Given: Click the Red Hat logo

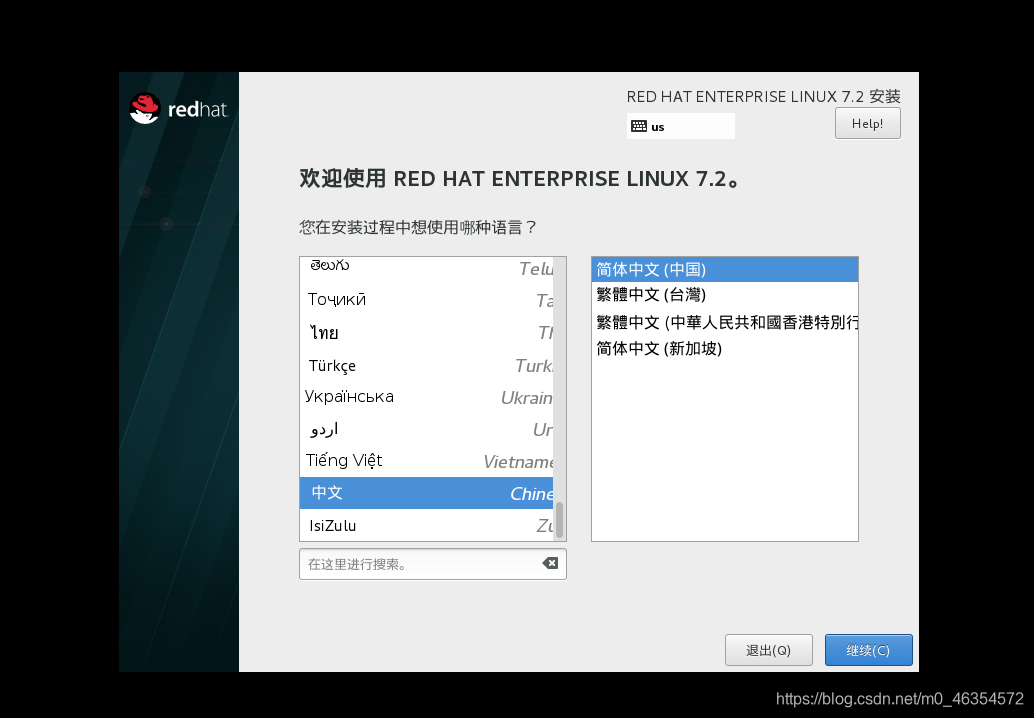Looking at the screenshot, I should point(178,108).
